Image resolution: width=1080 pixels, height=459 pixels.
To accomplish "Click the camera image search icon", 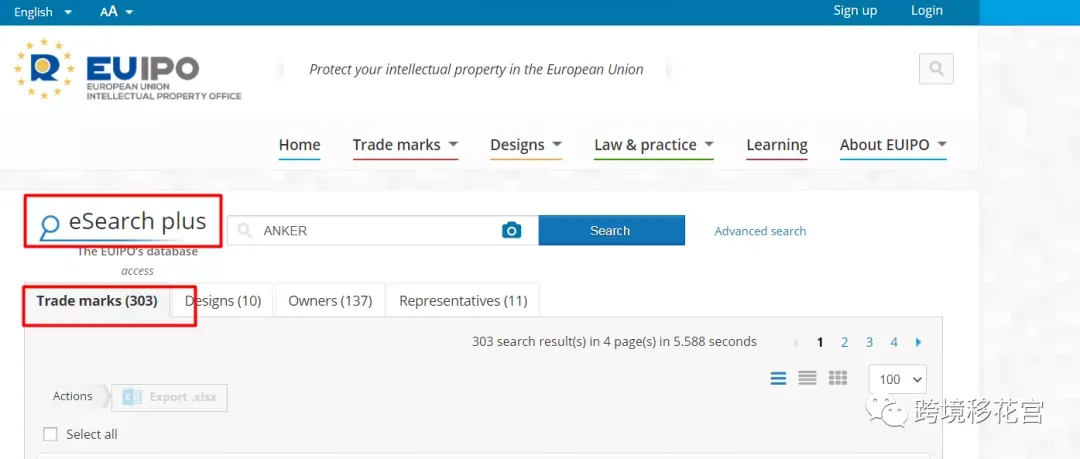I will point(511,230).
